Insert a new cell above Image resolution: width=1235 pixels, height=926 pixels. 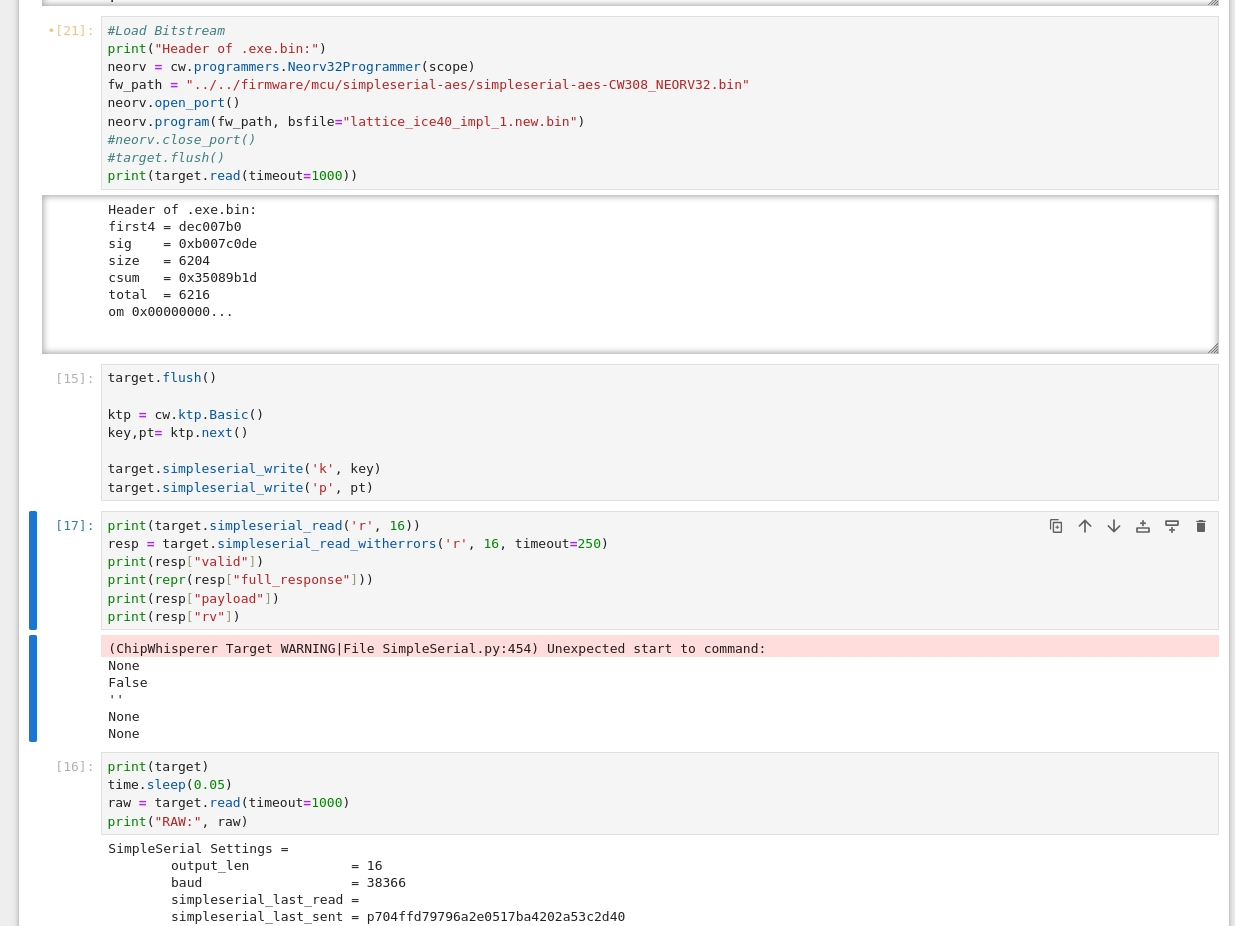[x=1143, y=526]
